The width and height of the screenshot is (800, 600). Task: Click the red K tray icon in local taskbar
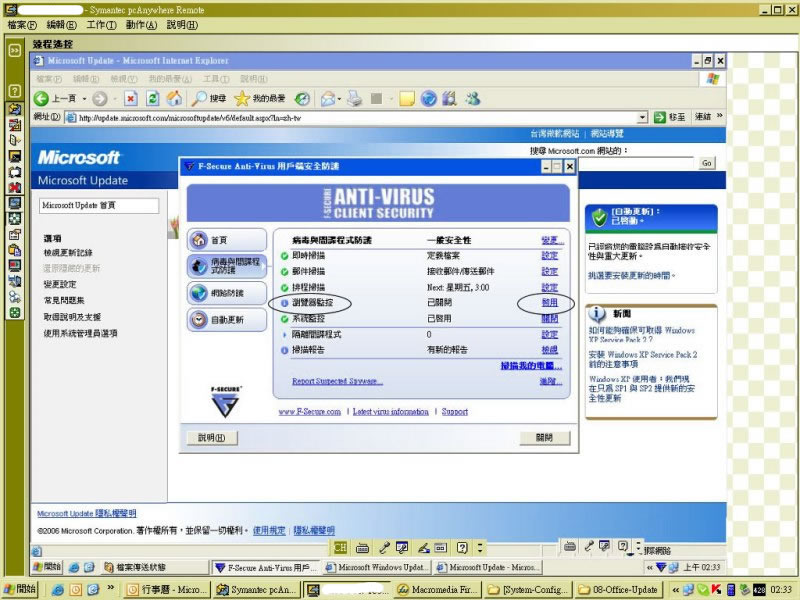click(x=716, y=590)
